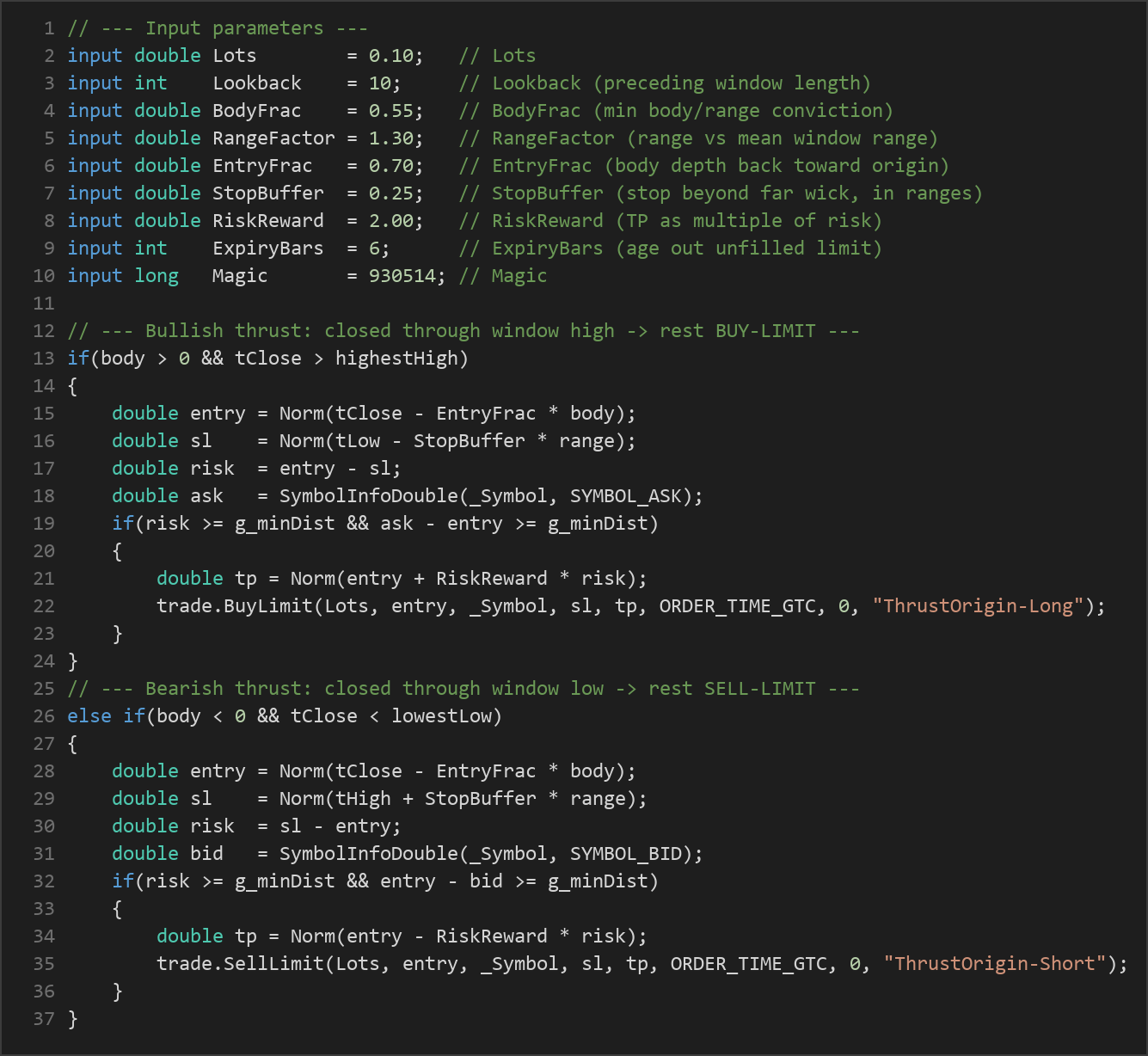The image size is (1148, 1056).
Task: Click the EntryFrac identifier on line 6
Action: [x=262, y=166]
